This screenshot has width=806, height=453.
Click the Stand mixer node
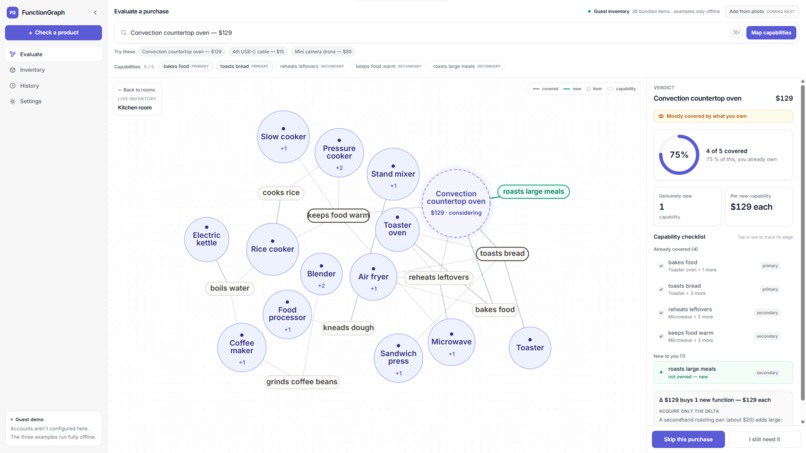point(393,174)
